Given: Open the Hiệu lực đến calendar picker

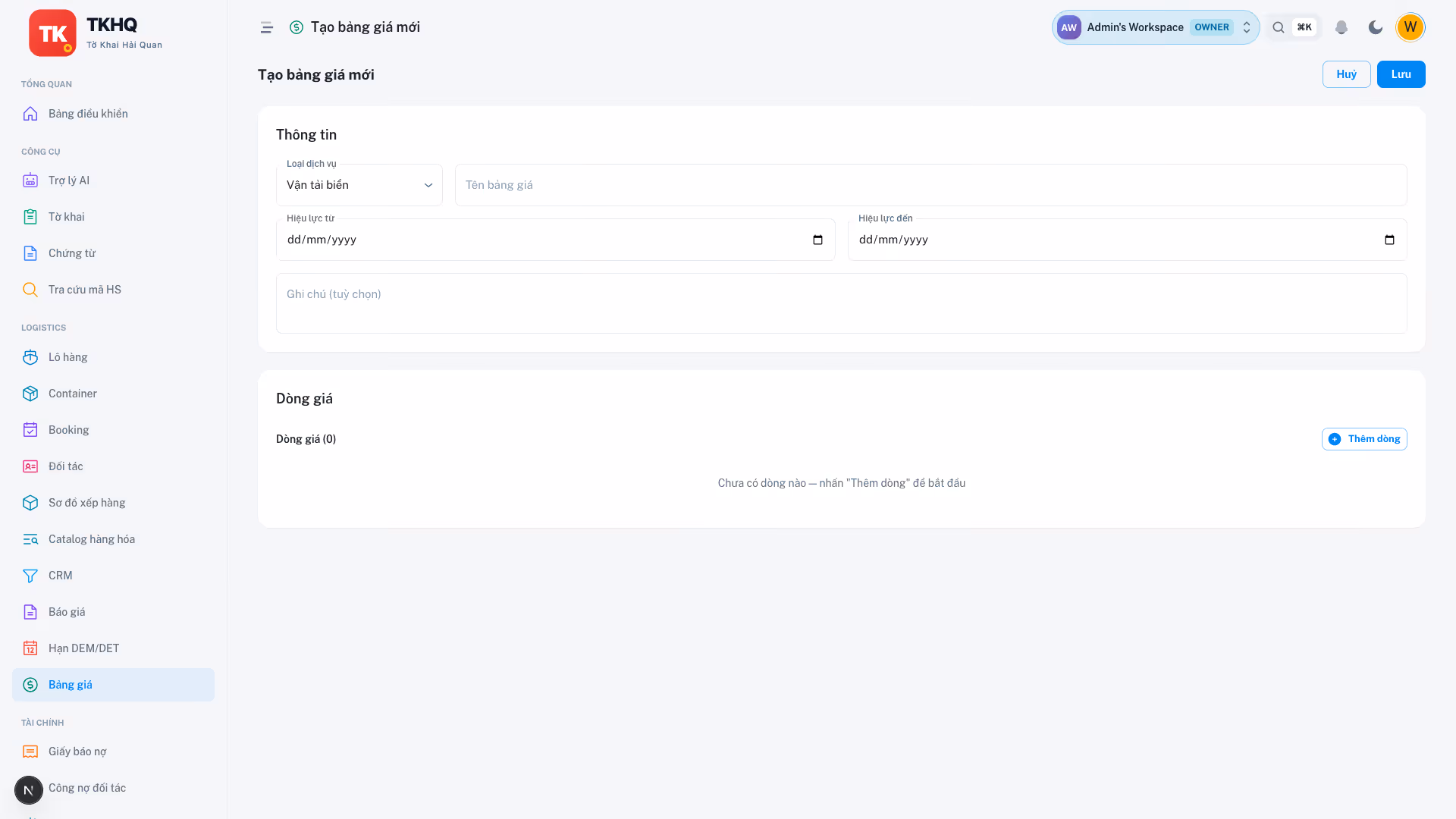Looking at the screenshot, I should click(x=1389, y=240).
